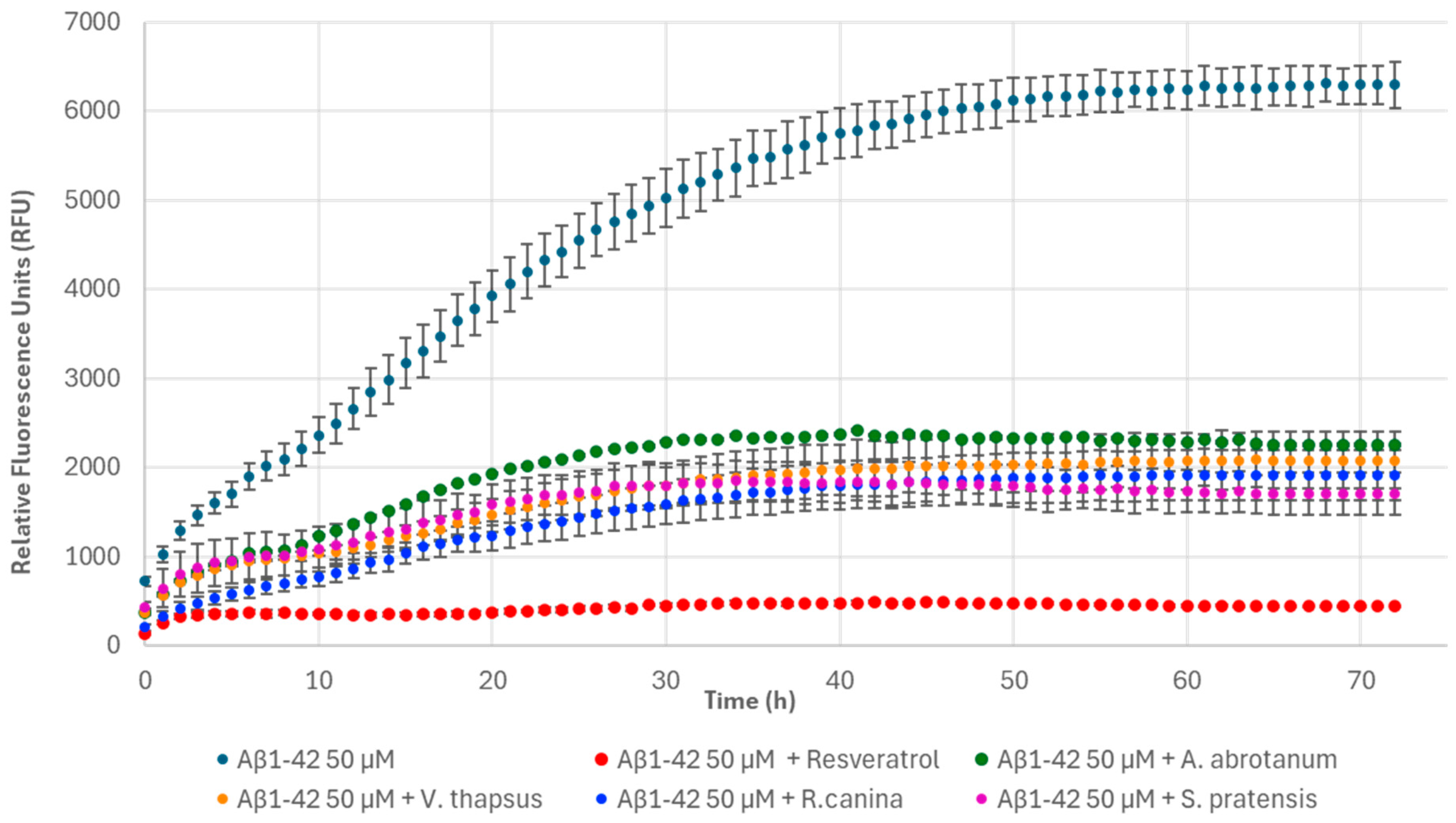1456x823 pixels.
Task: Click the red Resveratrol legend marker
Action: [x=602, y=760]
